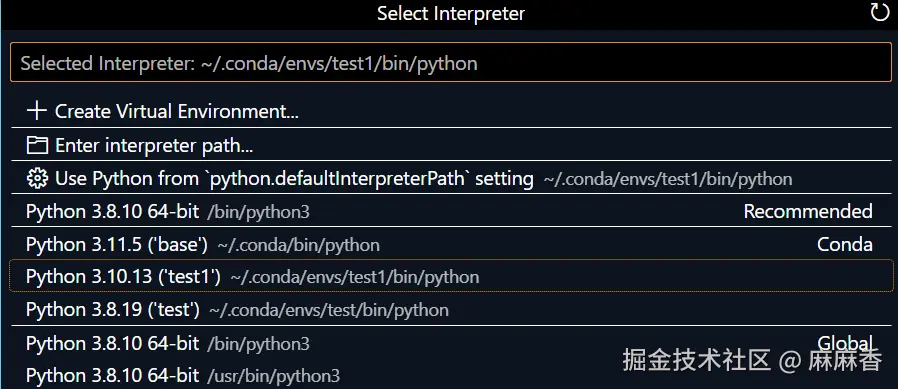Click the gear icon for defaultInterpreterPath setting
Image resolution: width=898 pixels, height=389 pixels.
tap(37, 179)
